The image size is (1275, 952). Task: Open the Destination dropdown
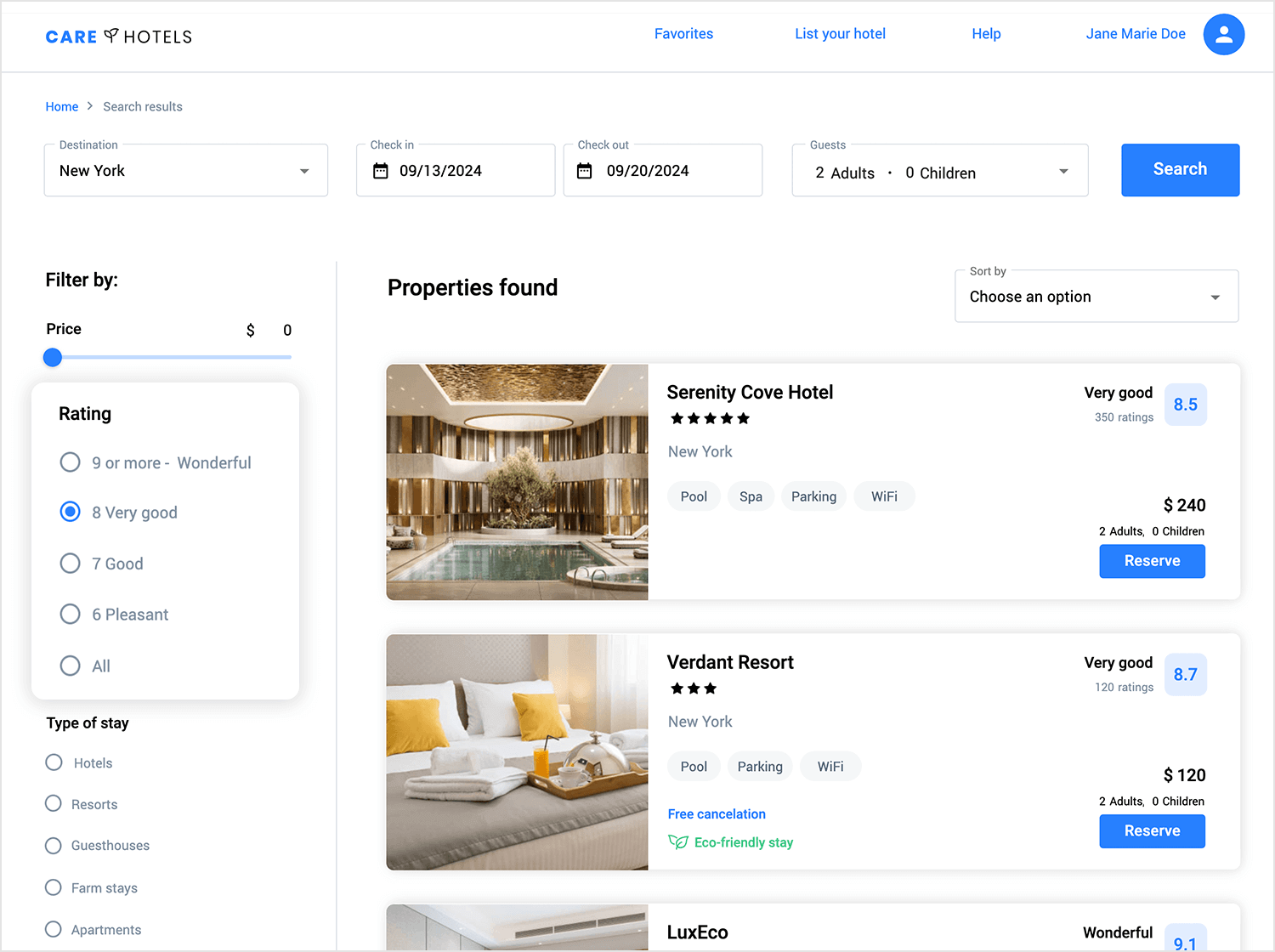coord(186,170)
